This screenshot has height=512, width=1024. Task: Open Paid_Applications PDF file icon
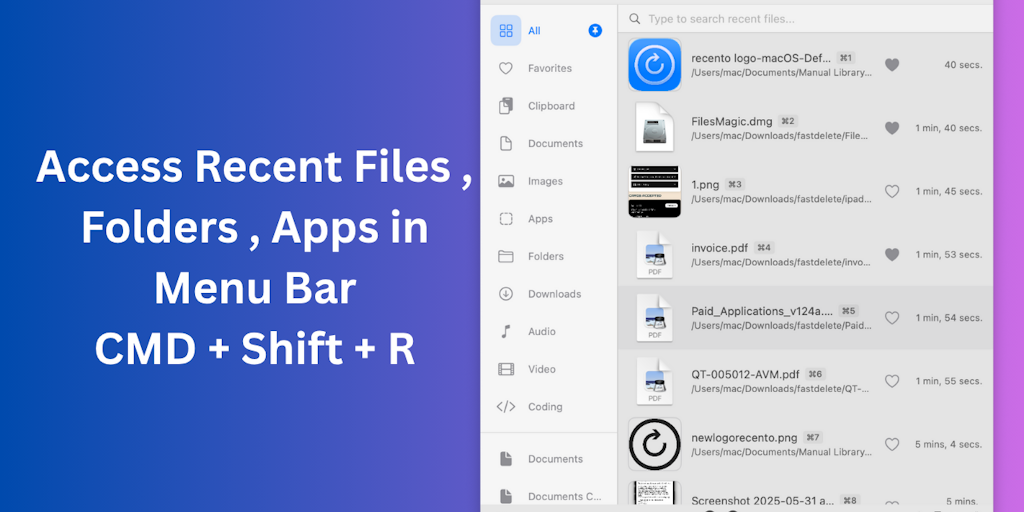click(654, 317)
